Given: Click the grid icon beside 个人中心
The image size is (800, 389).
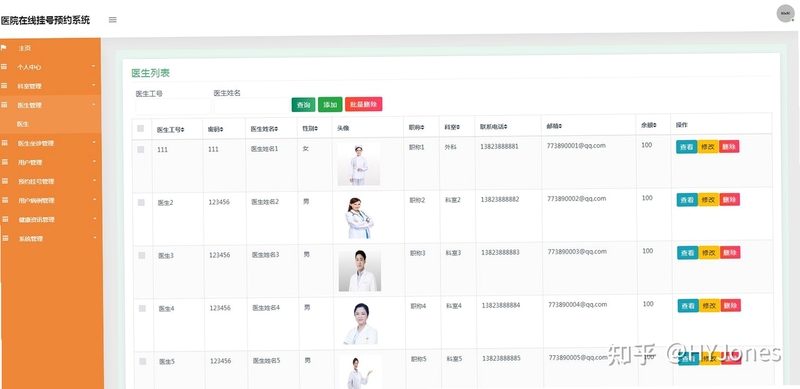Looking at the screenshot, I should pyautogui.click(x=4, y=67).
